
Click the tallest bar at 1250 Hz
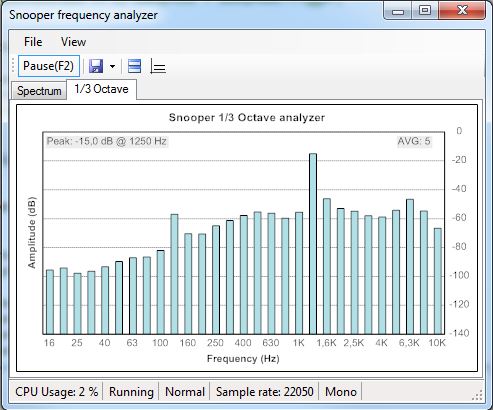click(x=313, y=244)
